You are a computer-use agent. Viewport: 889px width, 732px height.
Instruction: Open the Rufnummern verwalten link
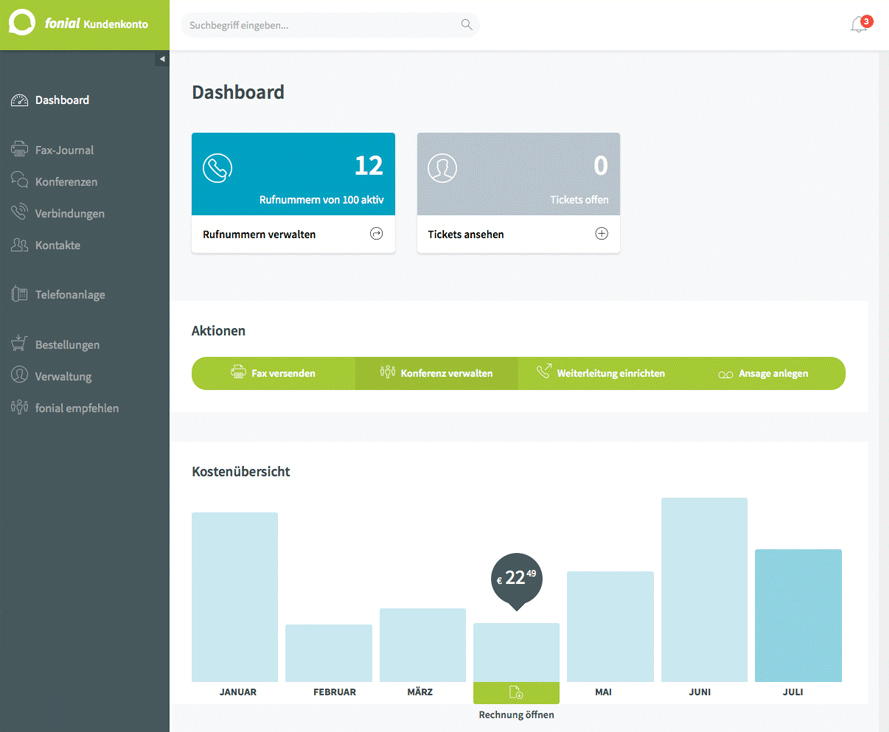(259, 234)
